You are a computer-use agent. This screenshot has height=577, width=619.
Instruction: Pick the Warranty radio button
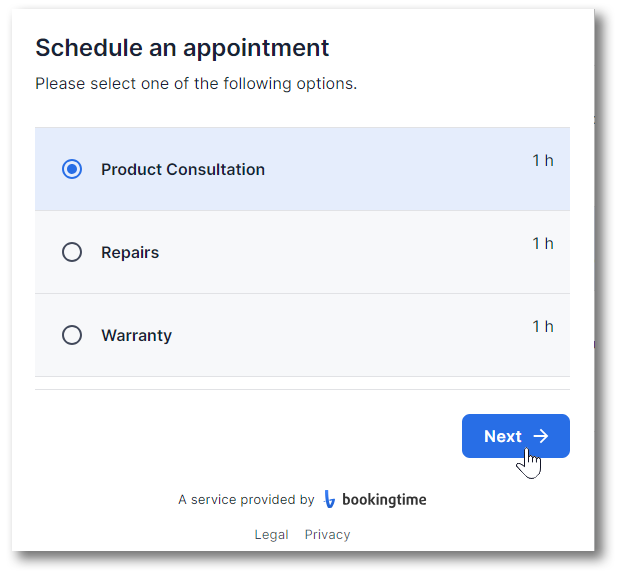(72, 335)
